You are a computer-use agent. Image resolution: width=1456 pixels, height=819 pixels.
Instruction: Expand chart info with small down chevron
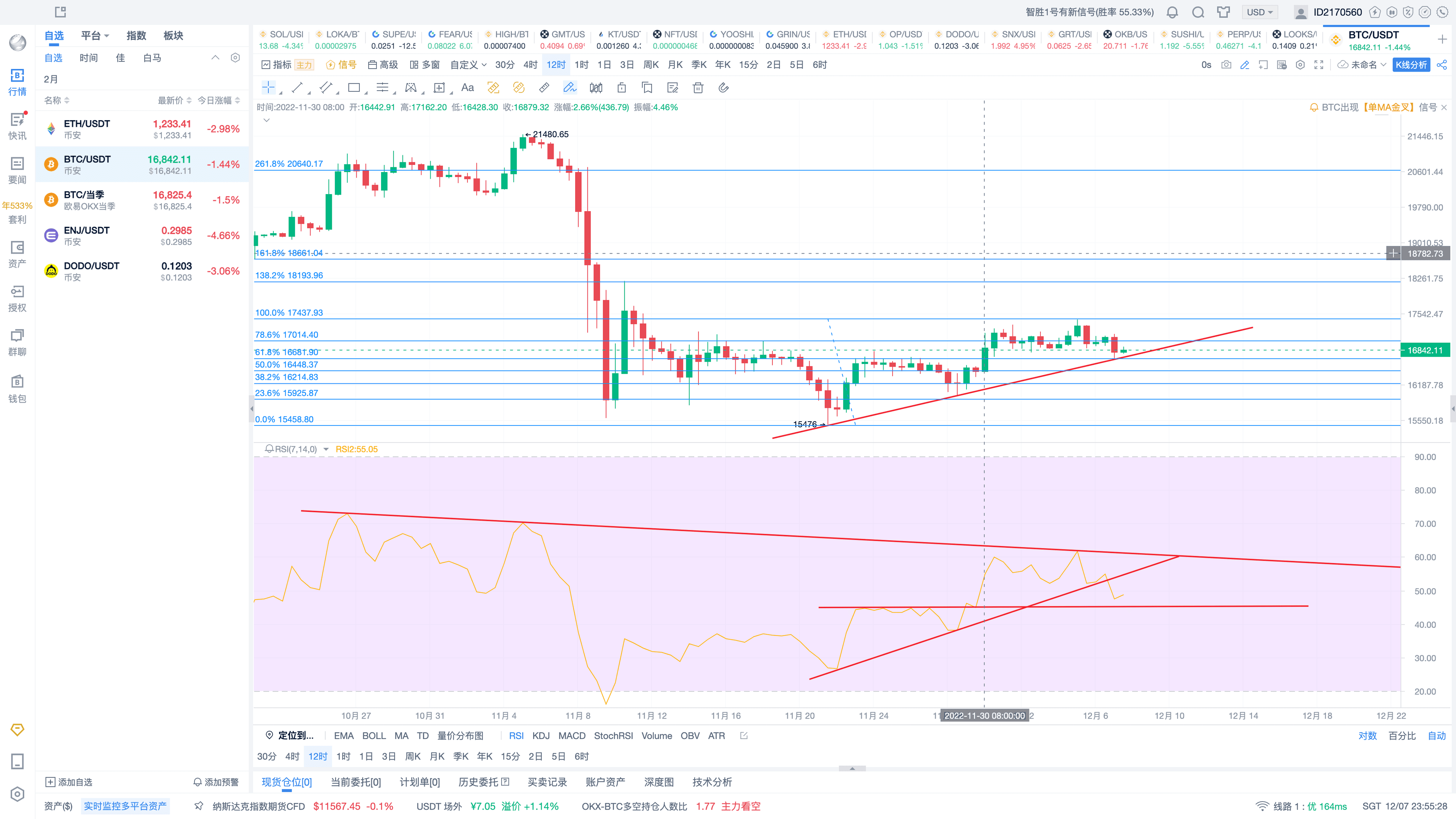point(267,120)
